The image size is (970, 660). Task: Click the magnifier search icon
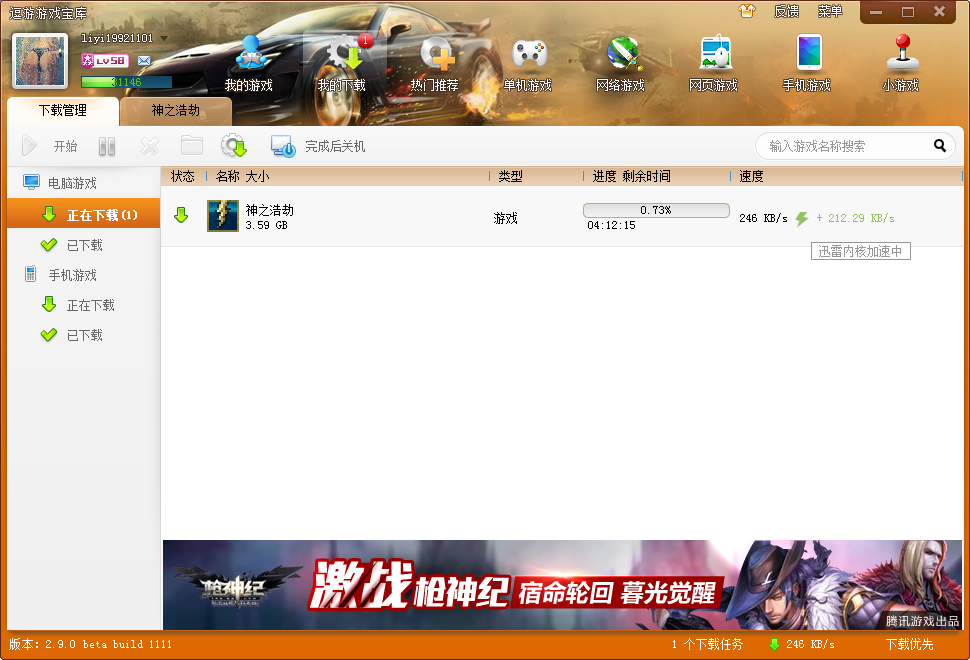(940, 146)
